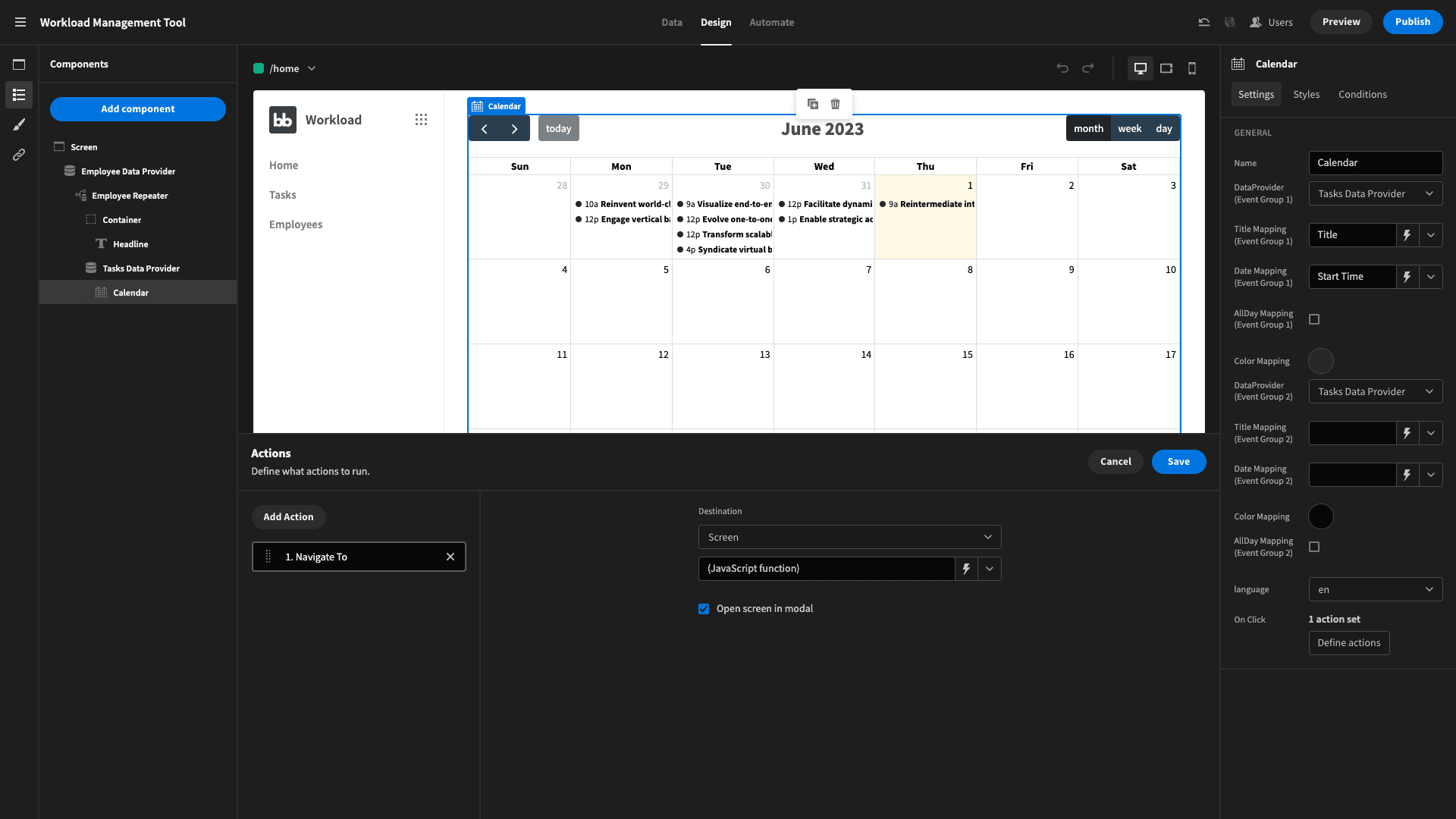1456x819 pixels.
Task: Toggle AllDay Mapping Event Group 2 checkbox
Action: click(1315, 547)
